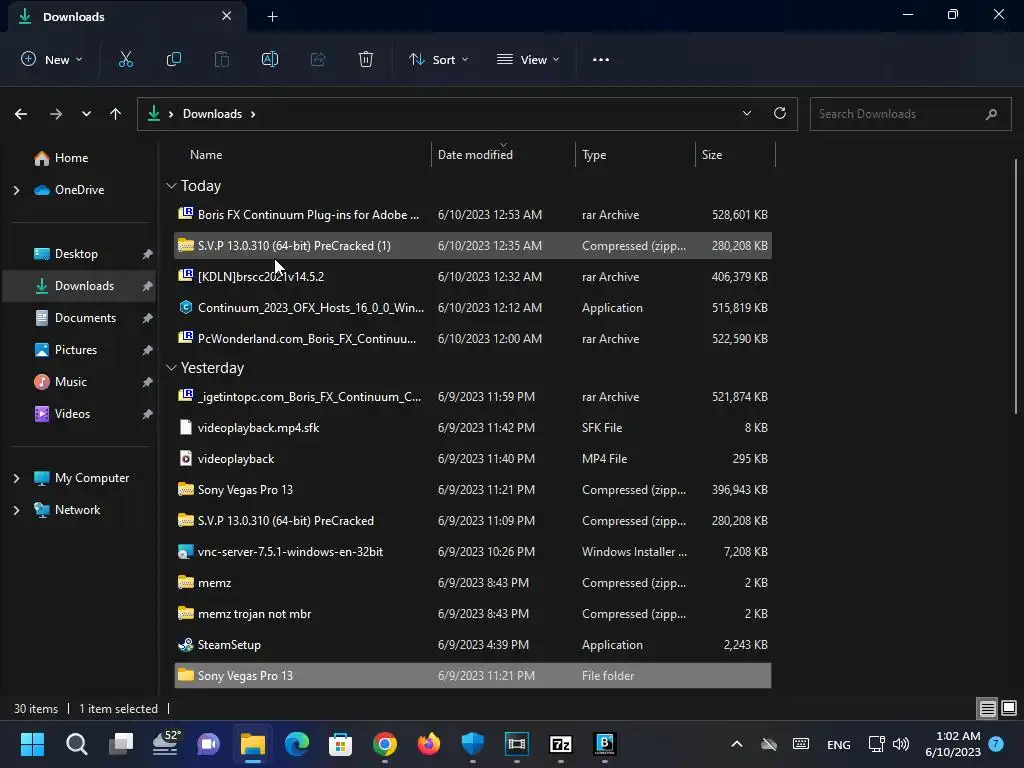Open Google Chrome from taskbar

(385, 744)
